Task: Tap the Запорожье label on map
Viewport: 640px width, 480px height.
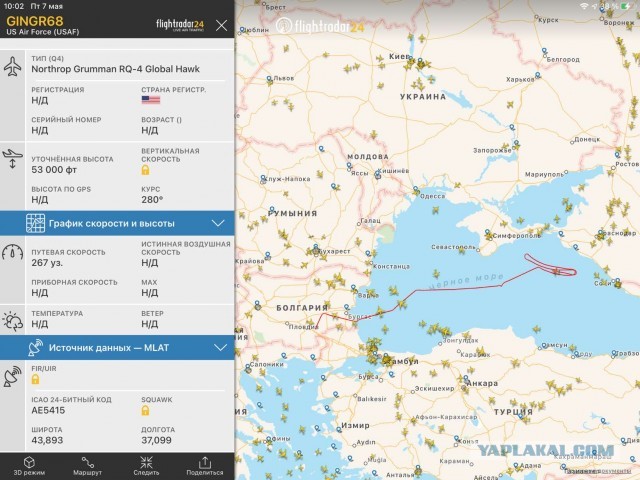Action: [x=492, y=151]
